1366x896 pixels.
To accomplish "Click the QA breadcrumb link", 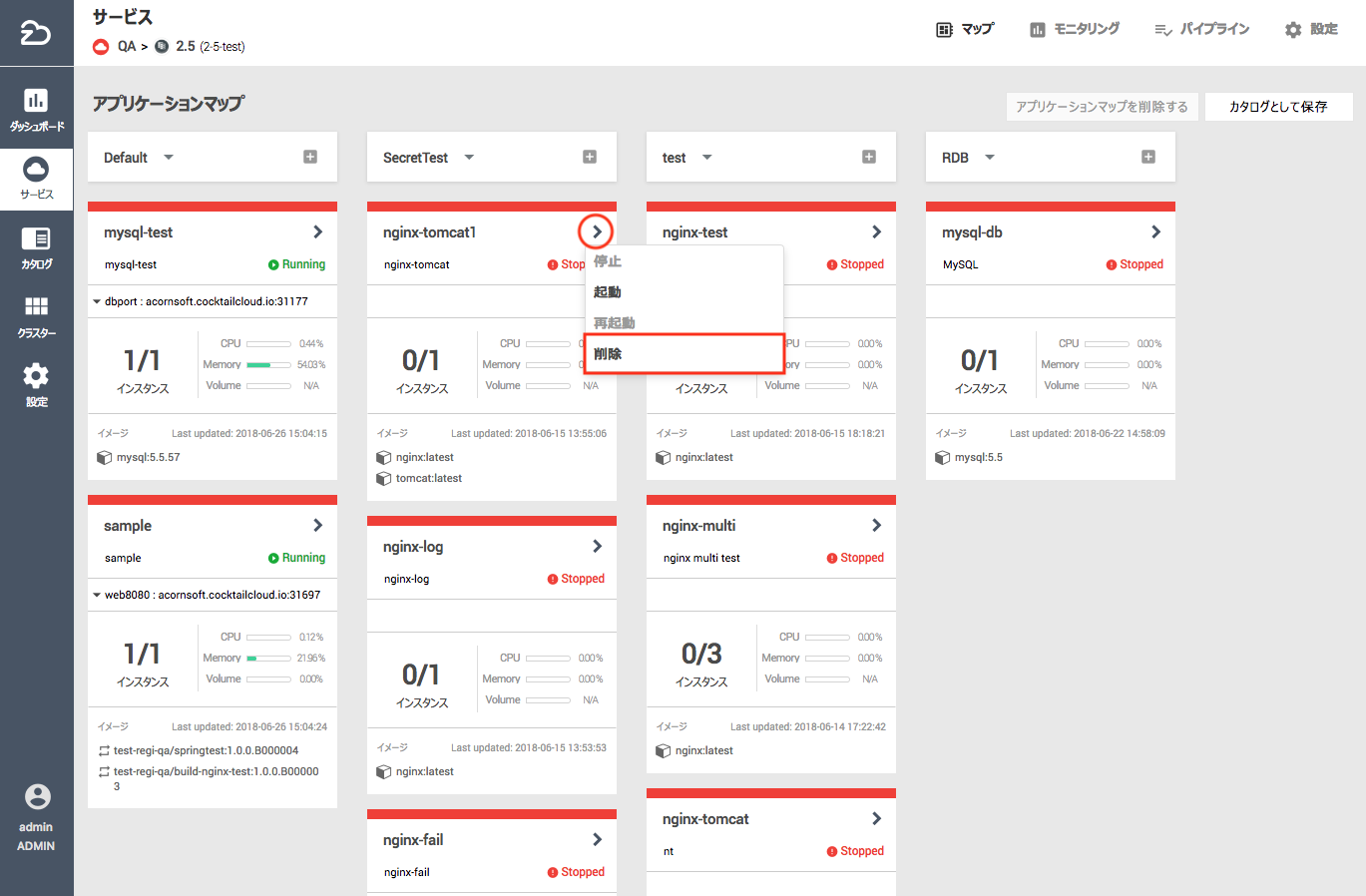I will pos(127,46).
